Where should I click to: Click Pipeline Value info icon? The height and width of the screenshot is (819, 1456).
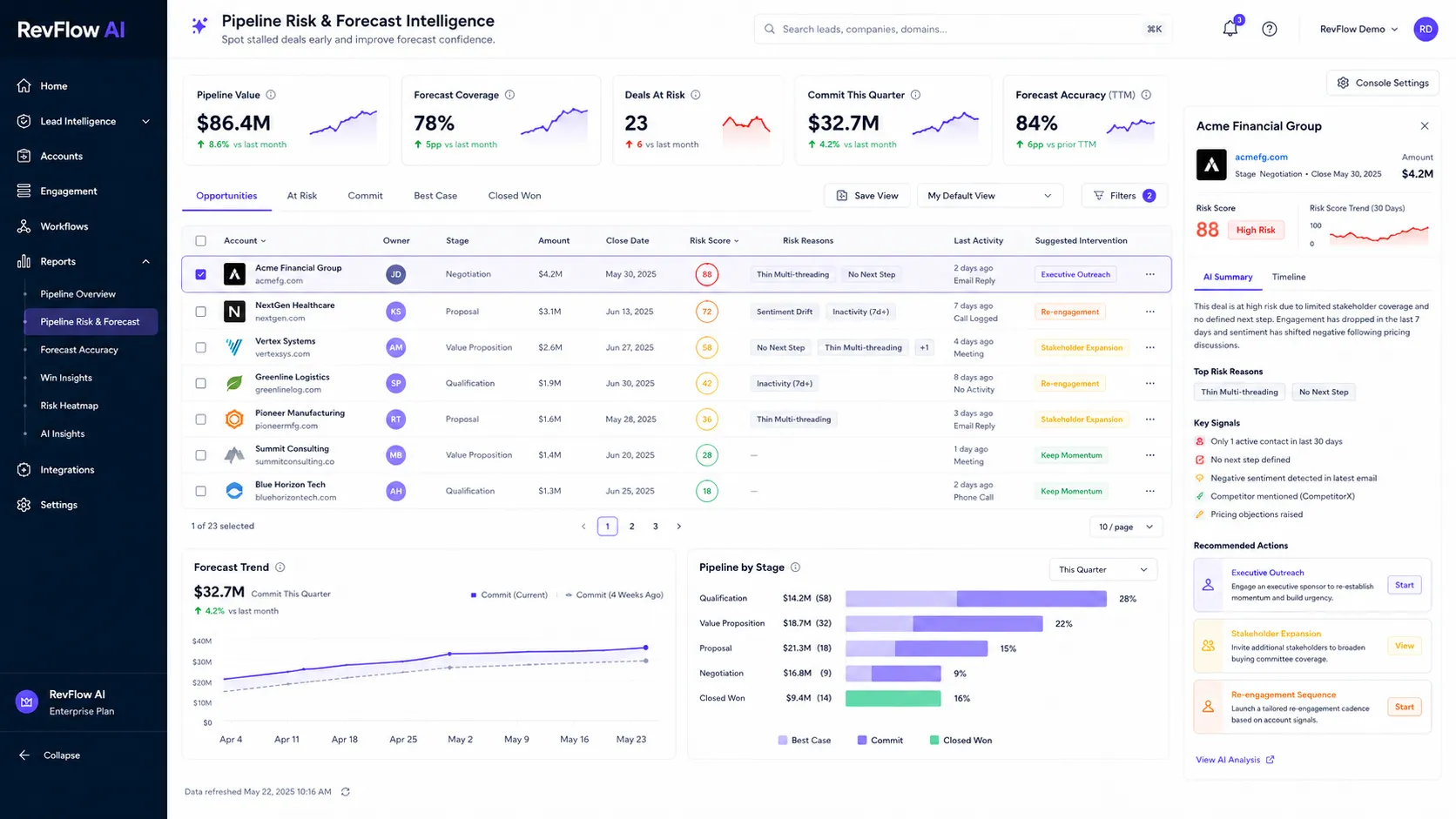tap(271, 95)
